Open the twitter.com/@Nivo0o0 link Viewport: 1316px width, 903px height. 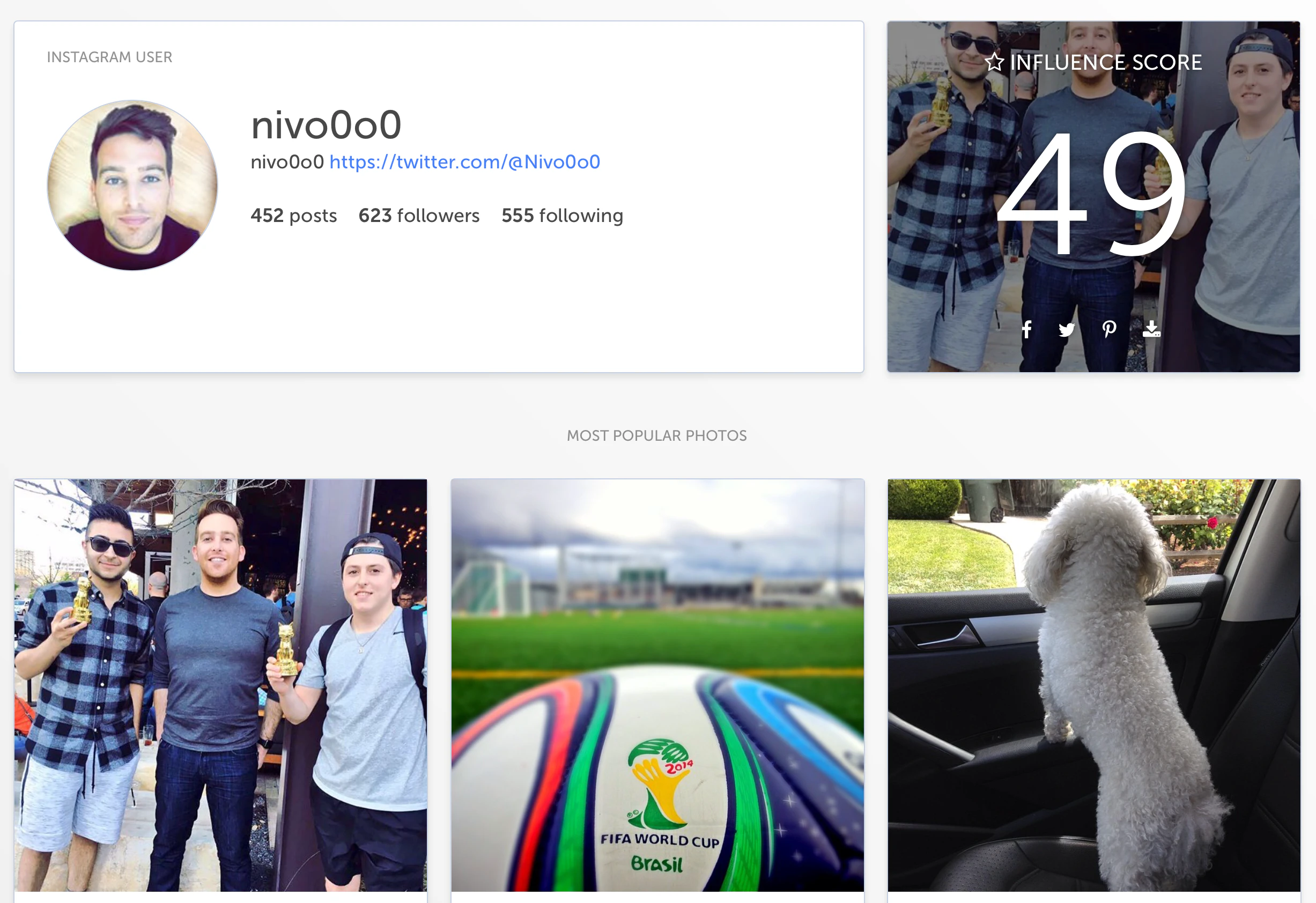(x=464, y=162)
